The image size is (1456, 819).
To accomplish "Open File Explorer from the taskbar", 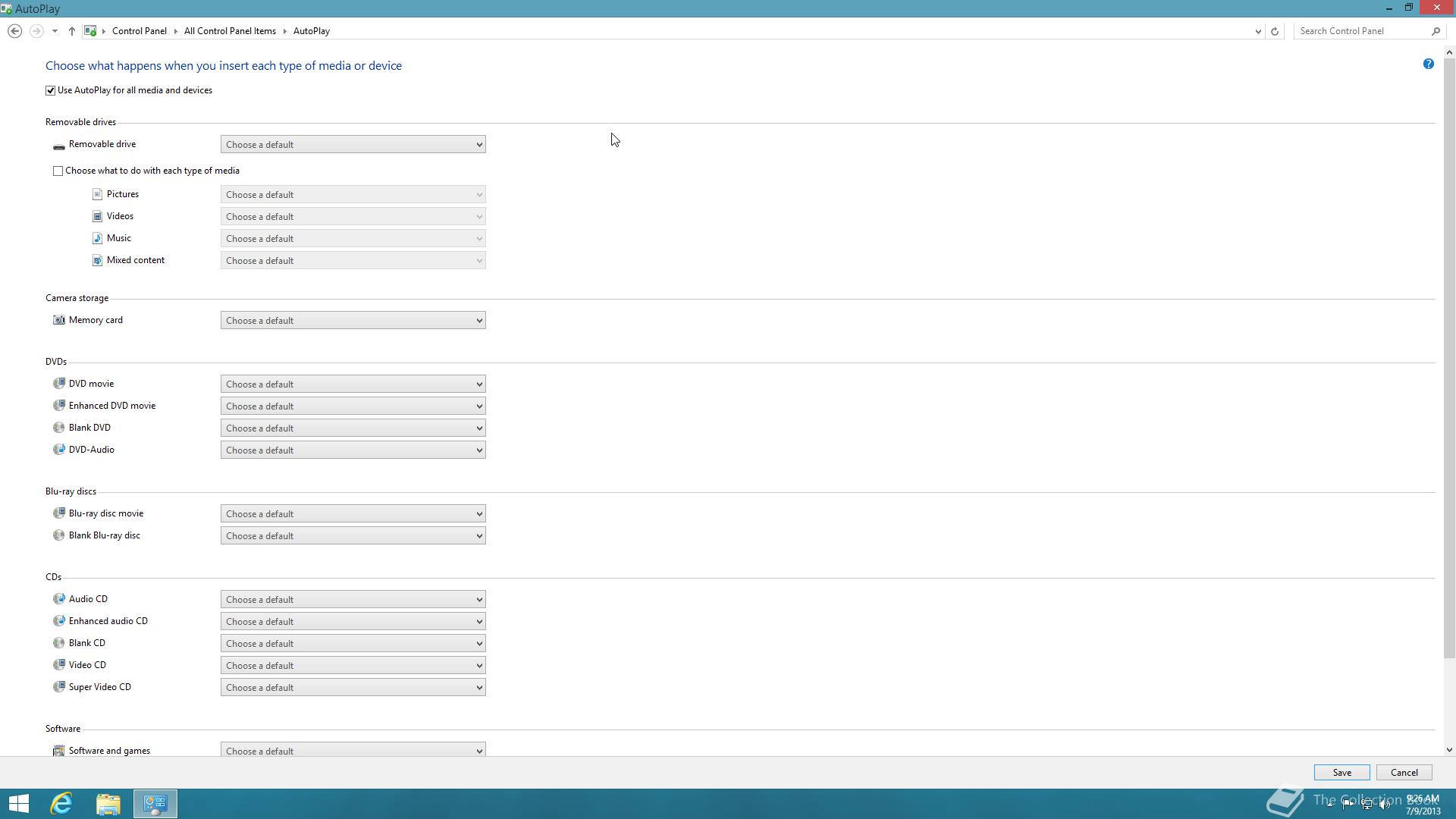I will (108, 803).
